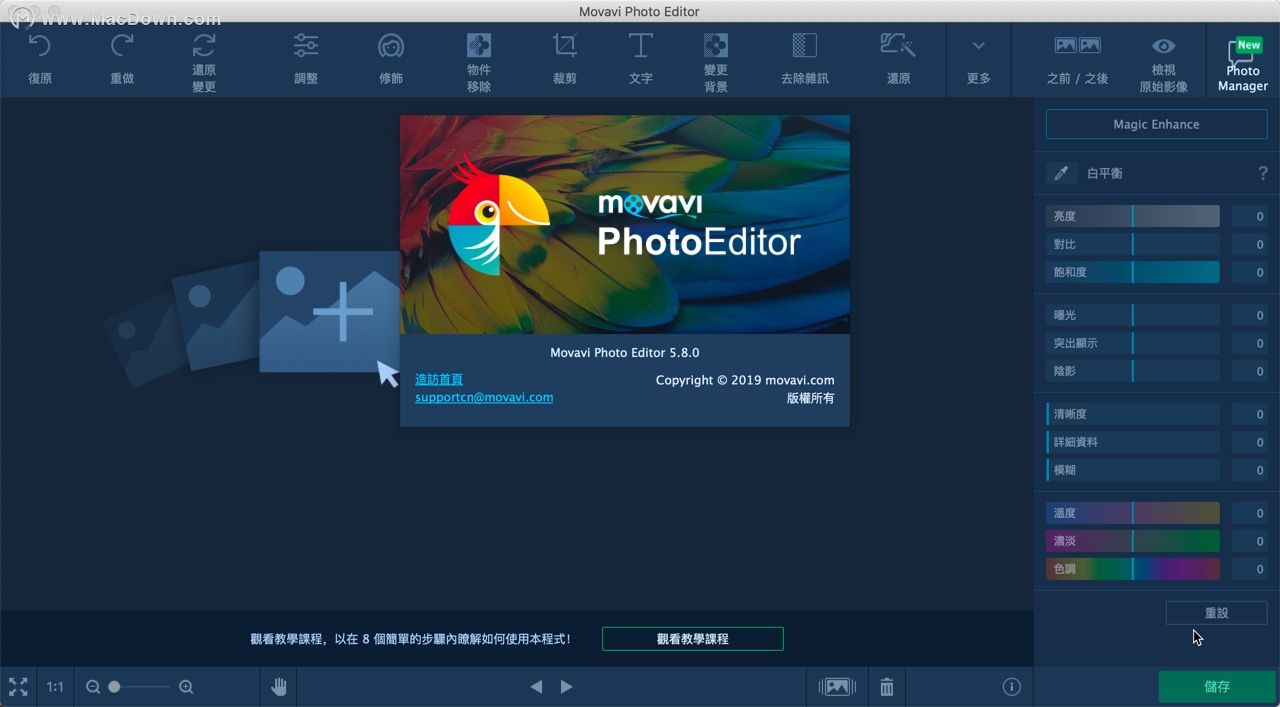Click the Hue (色調) value field
The width and height of the screenshot is (1280, 707).
[x=1250, y=569]
